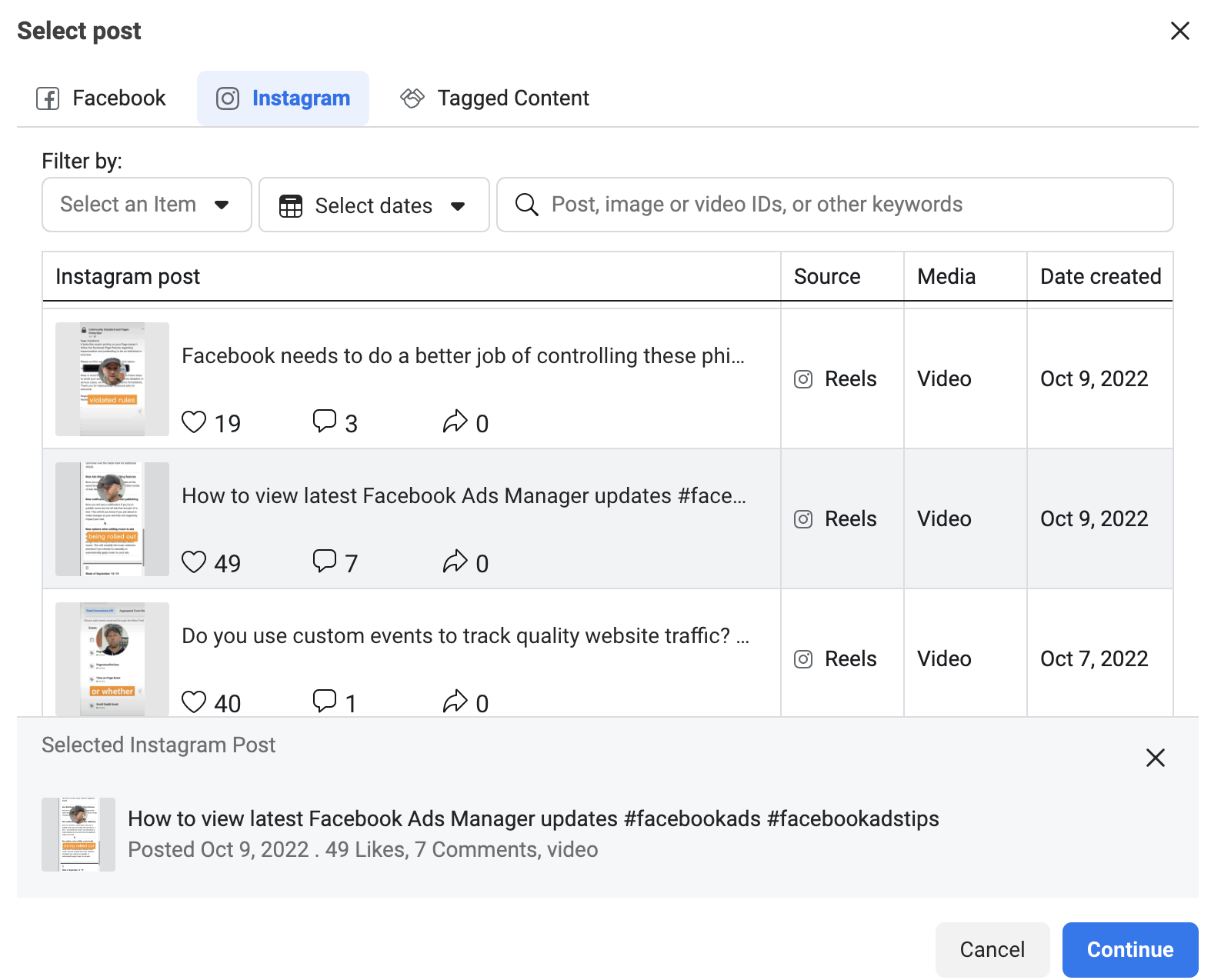Select the Ads Manager updates post thumbnail

coord(112,519)
